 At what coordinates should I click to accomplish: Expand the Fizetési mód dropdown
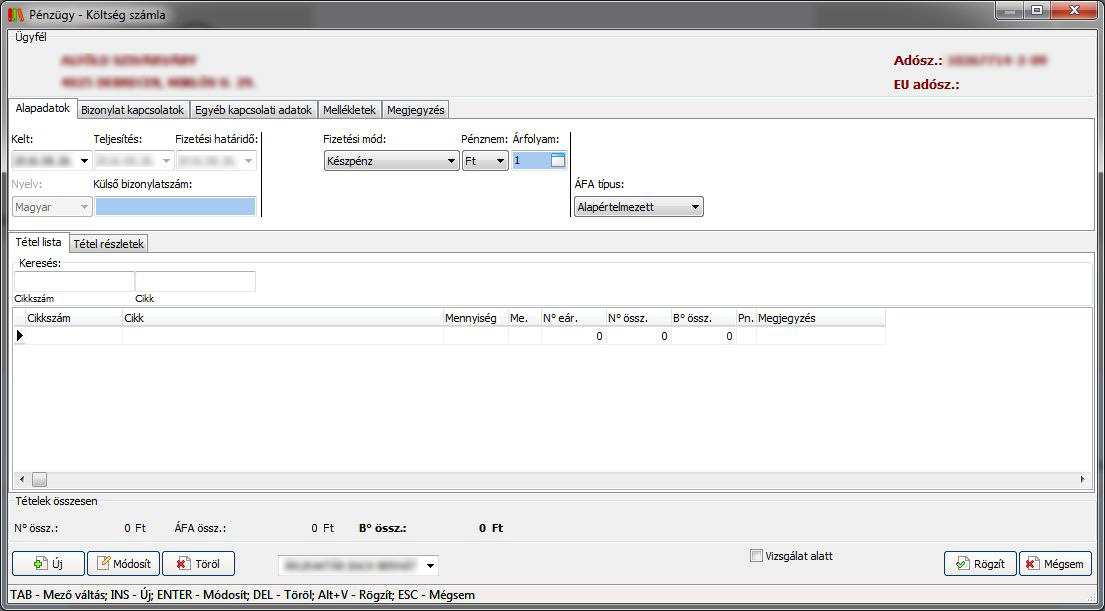451,161
